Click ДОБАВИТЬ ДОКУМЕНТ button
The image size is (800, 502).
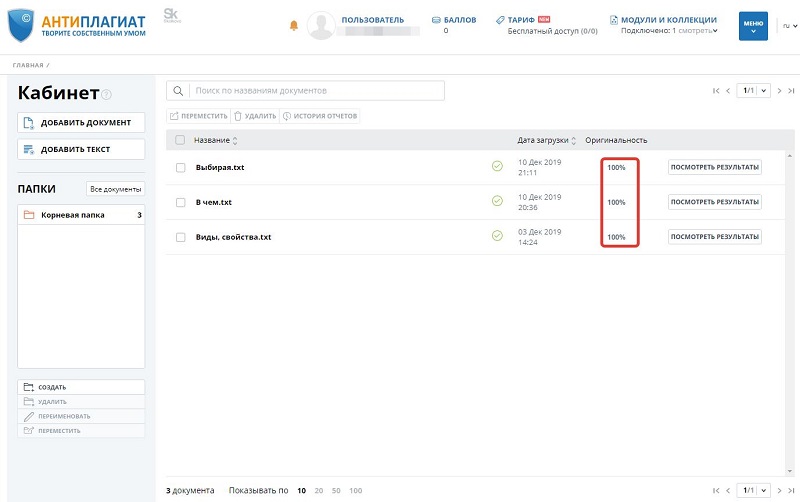tap(81, 122)
